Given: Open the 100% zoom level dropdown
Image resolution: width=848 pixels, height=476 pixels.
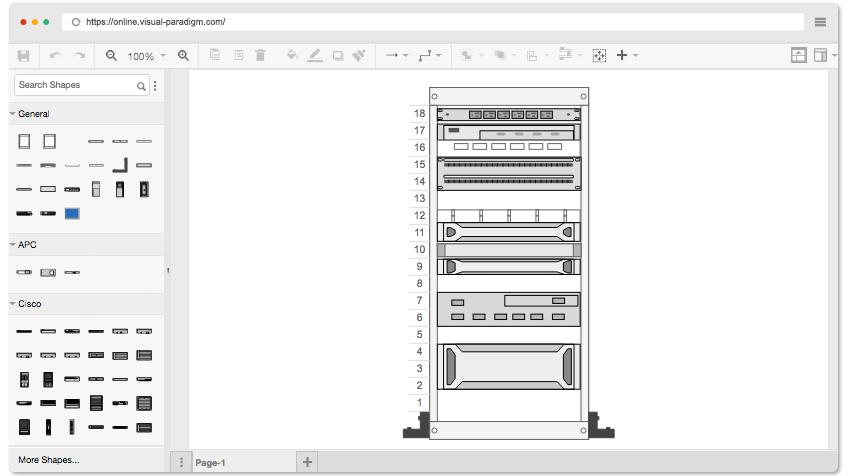Looking at the screenshot, I should point(147,56).
